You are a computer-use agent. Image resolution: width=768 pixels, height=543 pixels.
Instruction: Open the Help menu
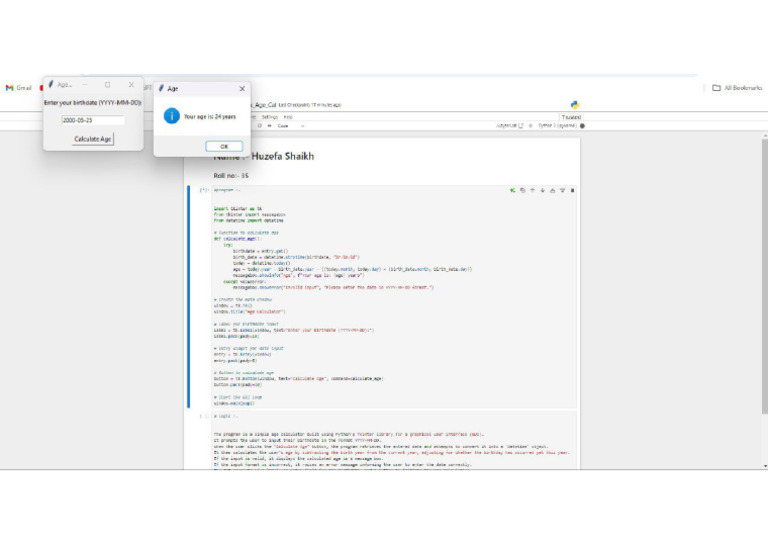pos(288,116)
